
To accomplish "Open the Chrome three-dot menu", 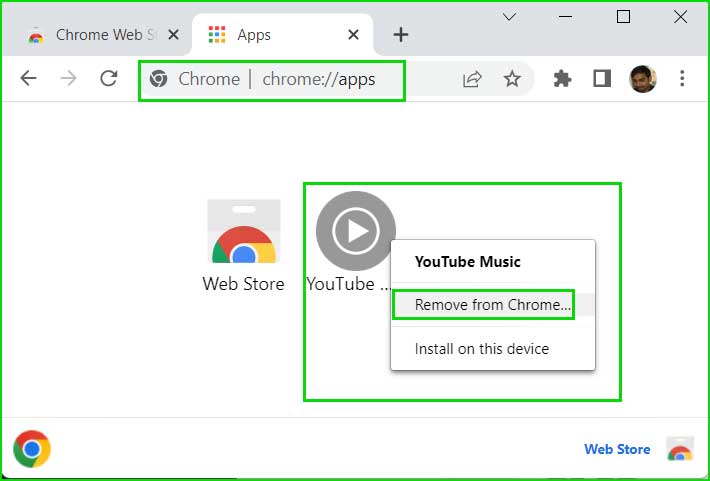I will 682,79.
